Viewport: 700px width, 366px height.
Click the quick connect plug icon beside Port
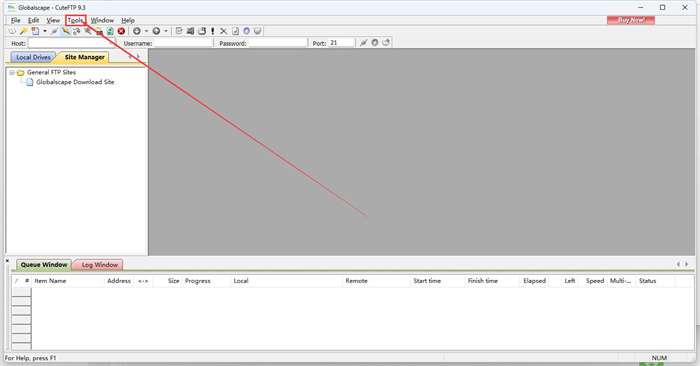[364, 43]
